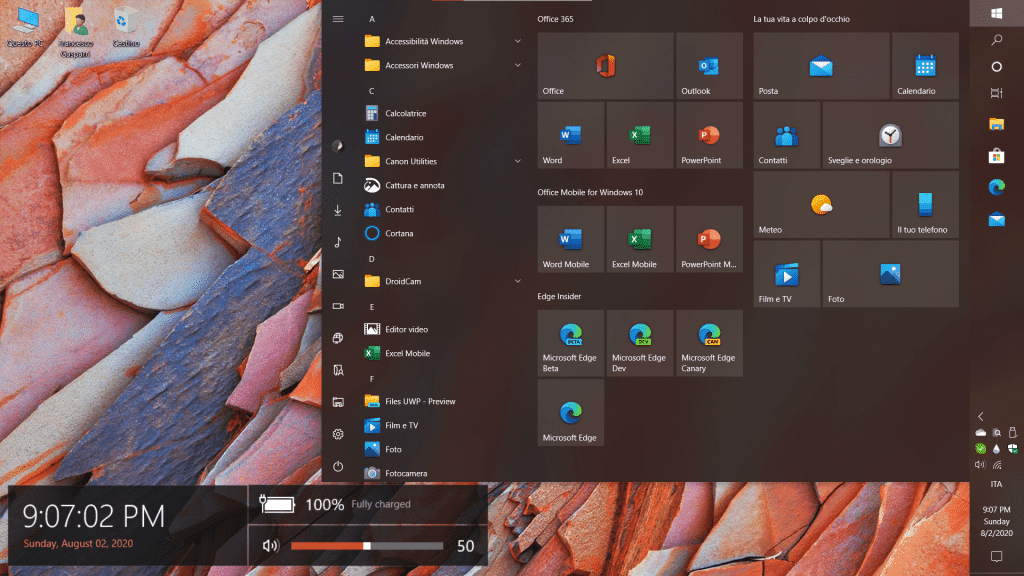Launch Il tuo telefono tile
1024x576 pixels.
925,205
